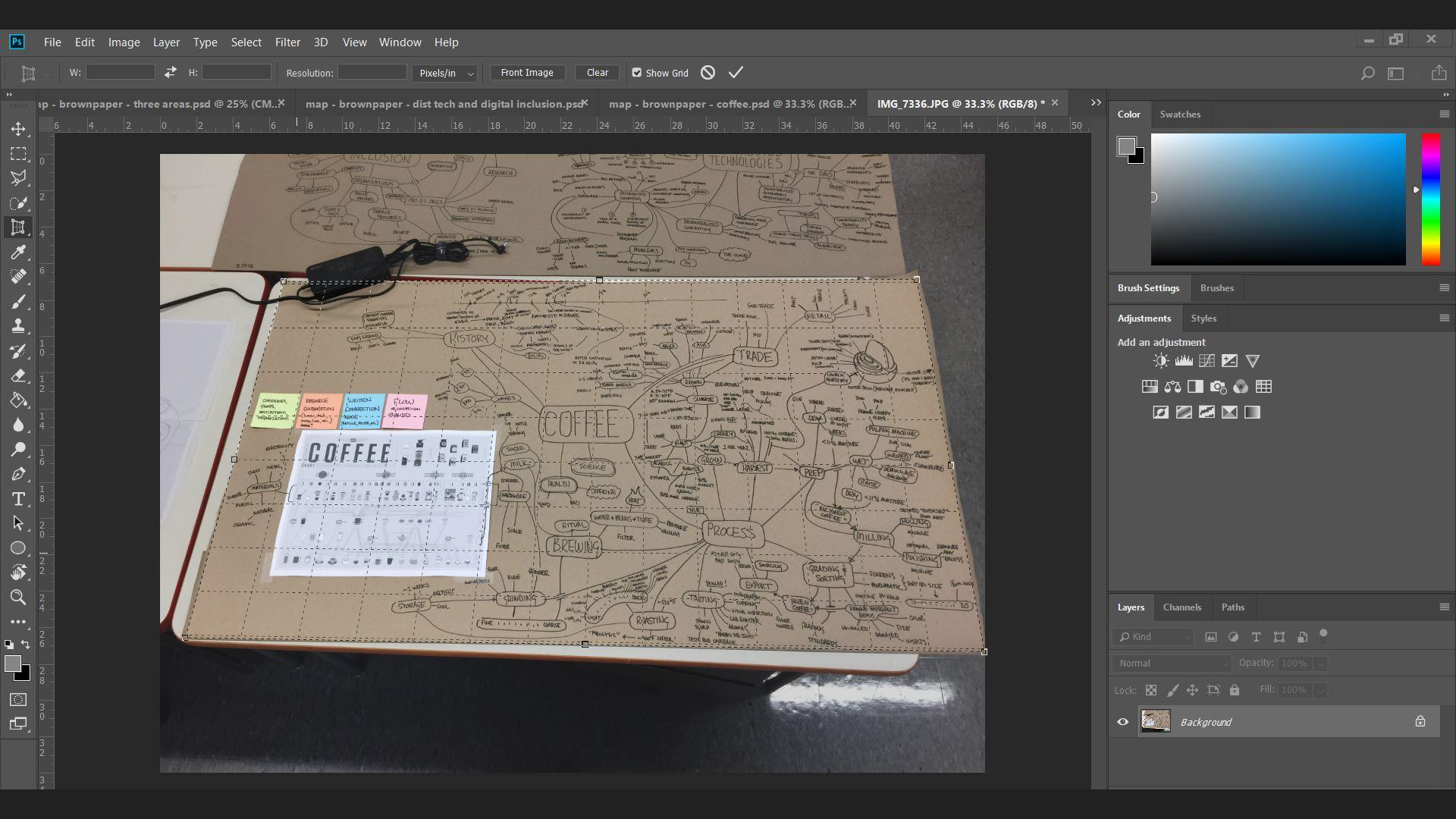Open the layer Kind filter dropdown
1456x819 pixels.
(1154, 637)
